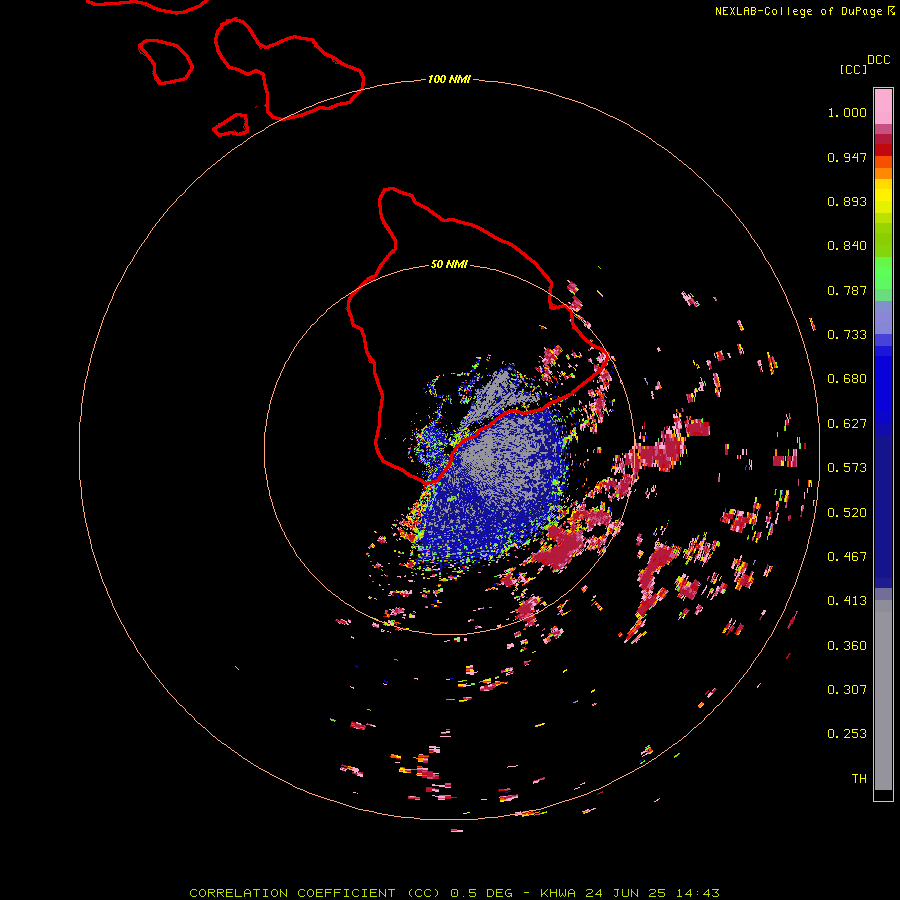The image size is (900, 900).
Task: Click the 100 NMI range ring label
Action: tap(449, 79)
